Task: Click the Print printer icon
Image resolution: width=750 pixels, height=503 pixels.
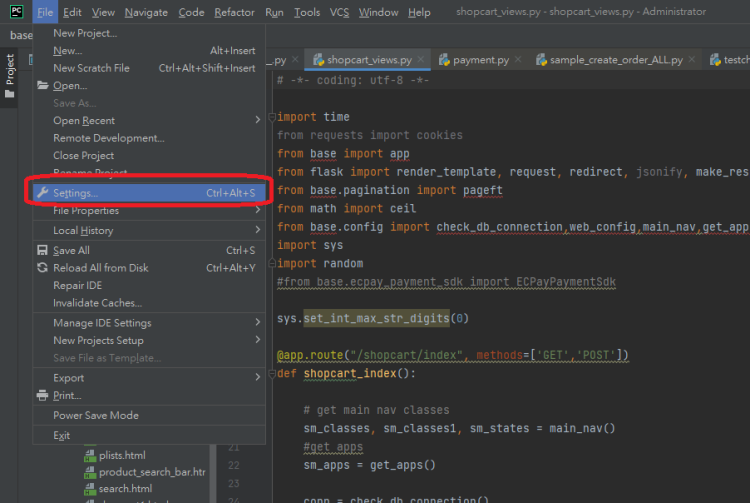Action: point(42,395)
